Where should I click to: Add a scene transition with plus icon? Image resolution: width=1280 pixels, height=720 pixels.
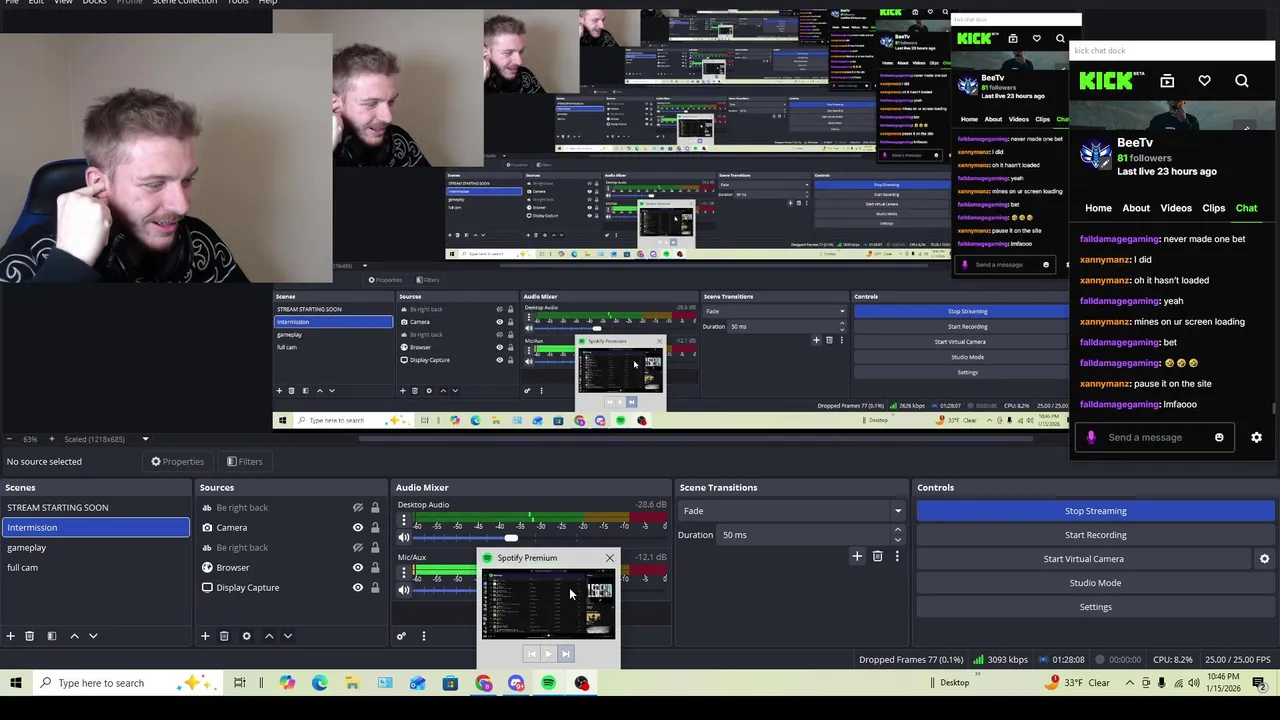pos(857,556)
